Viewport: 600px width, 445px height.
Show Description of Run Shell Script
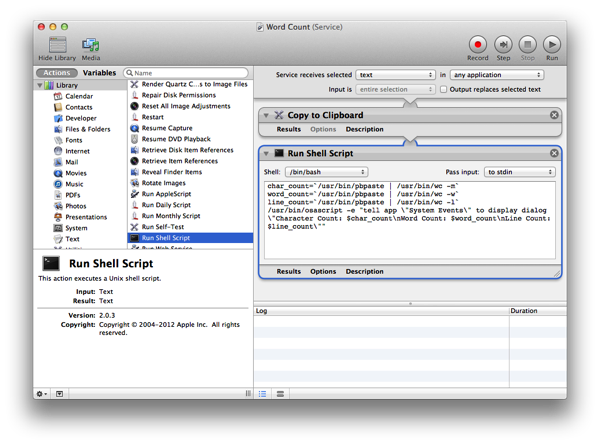365,271
